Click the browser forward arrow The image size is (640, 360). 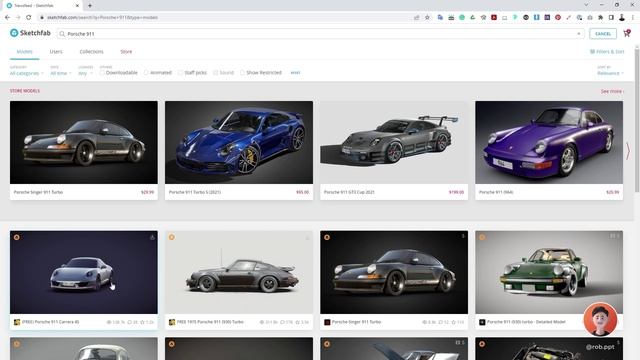point(18,18)
